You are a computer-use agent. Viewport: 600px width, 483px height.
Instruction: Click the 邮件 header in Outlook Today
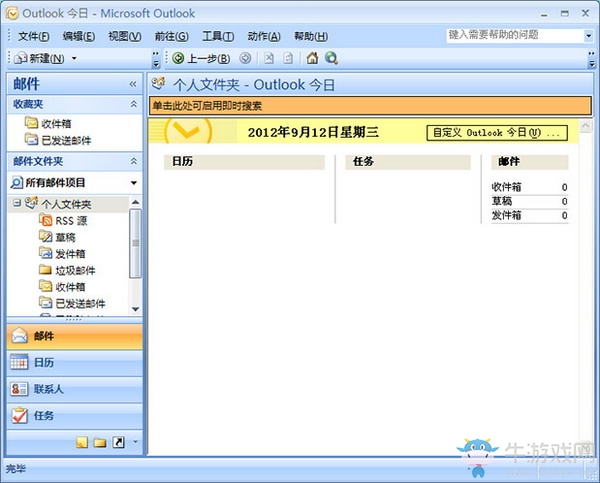(x=530, y=162)
